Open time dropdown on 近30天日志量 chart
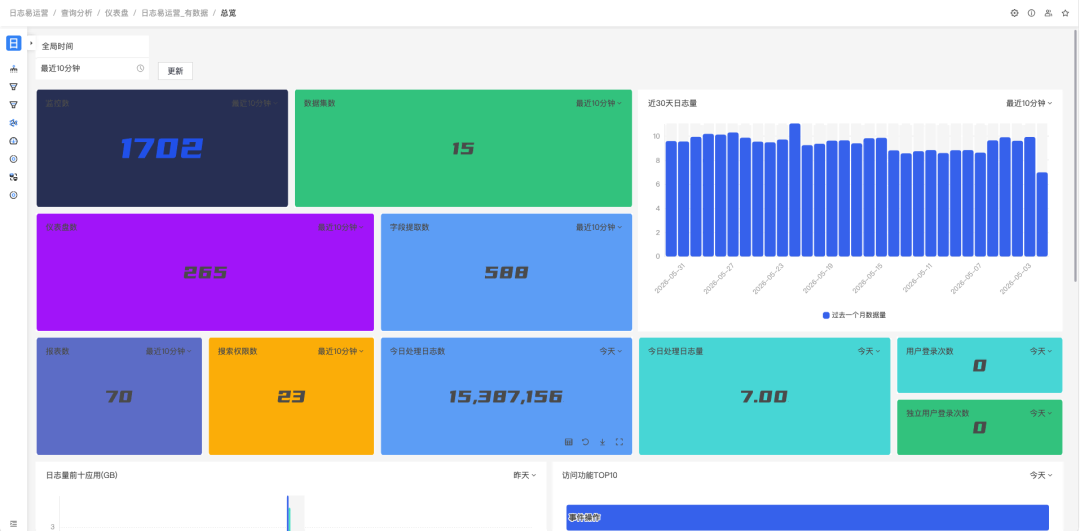The width and height of the screenshot is (1080, 531). point(1029,103)
